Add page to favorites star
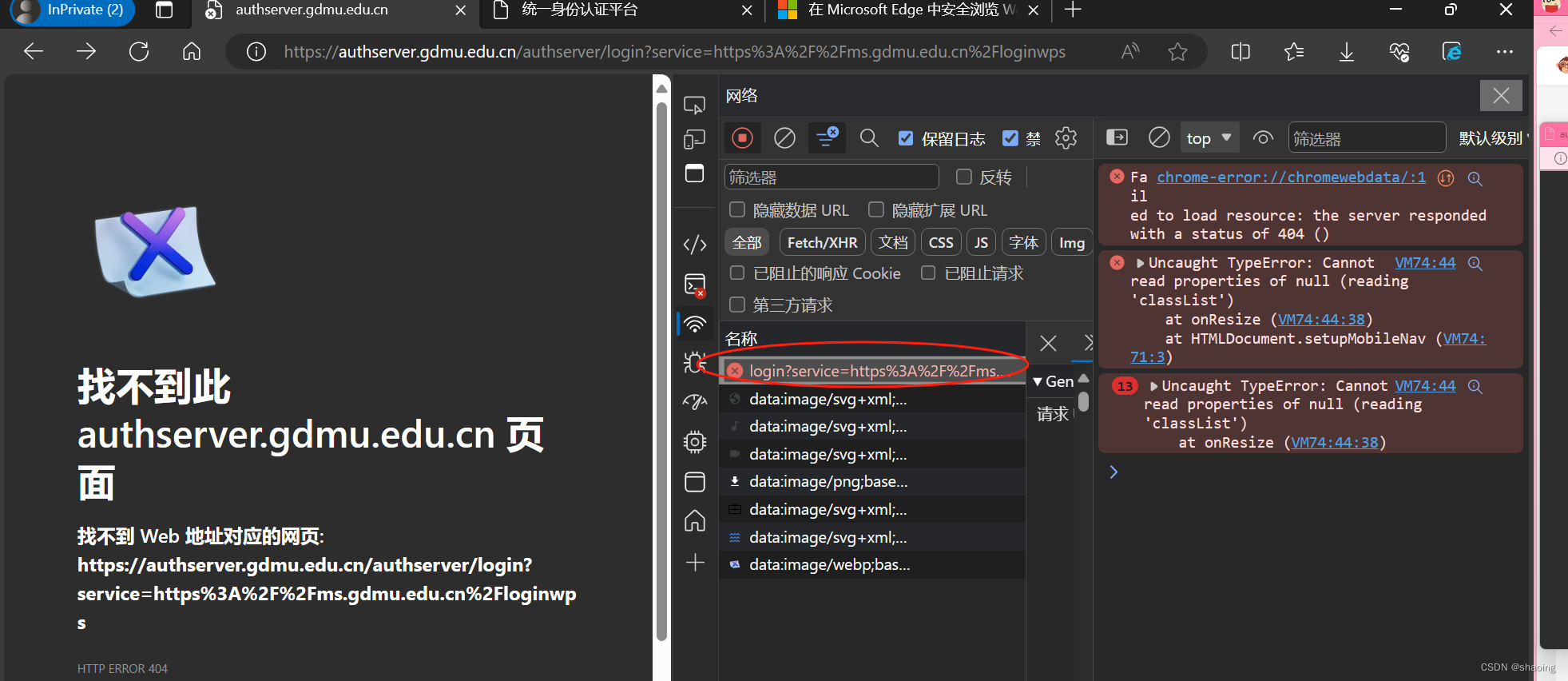The width and height of the screenshot is (1568, 681). point(1177,52)
